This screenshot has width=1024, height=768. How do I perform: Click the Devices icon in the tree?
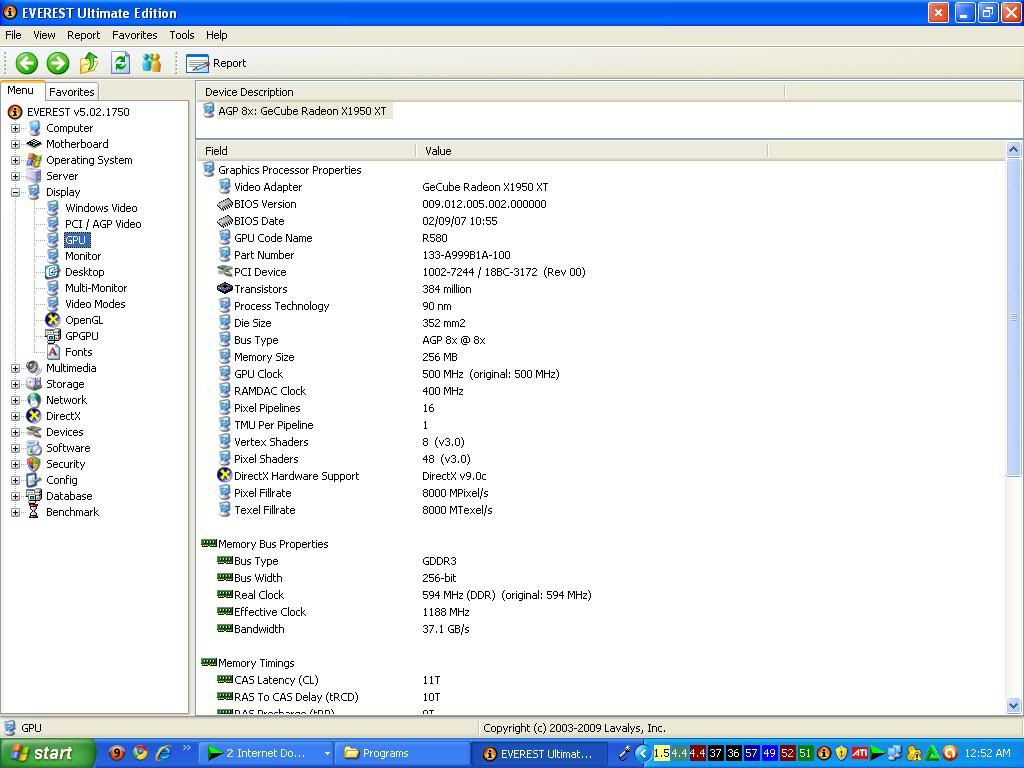click(x=34, y=432)
